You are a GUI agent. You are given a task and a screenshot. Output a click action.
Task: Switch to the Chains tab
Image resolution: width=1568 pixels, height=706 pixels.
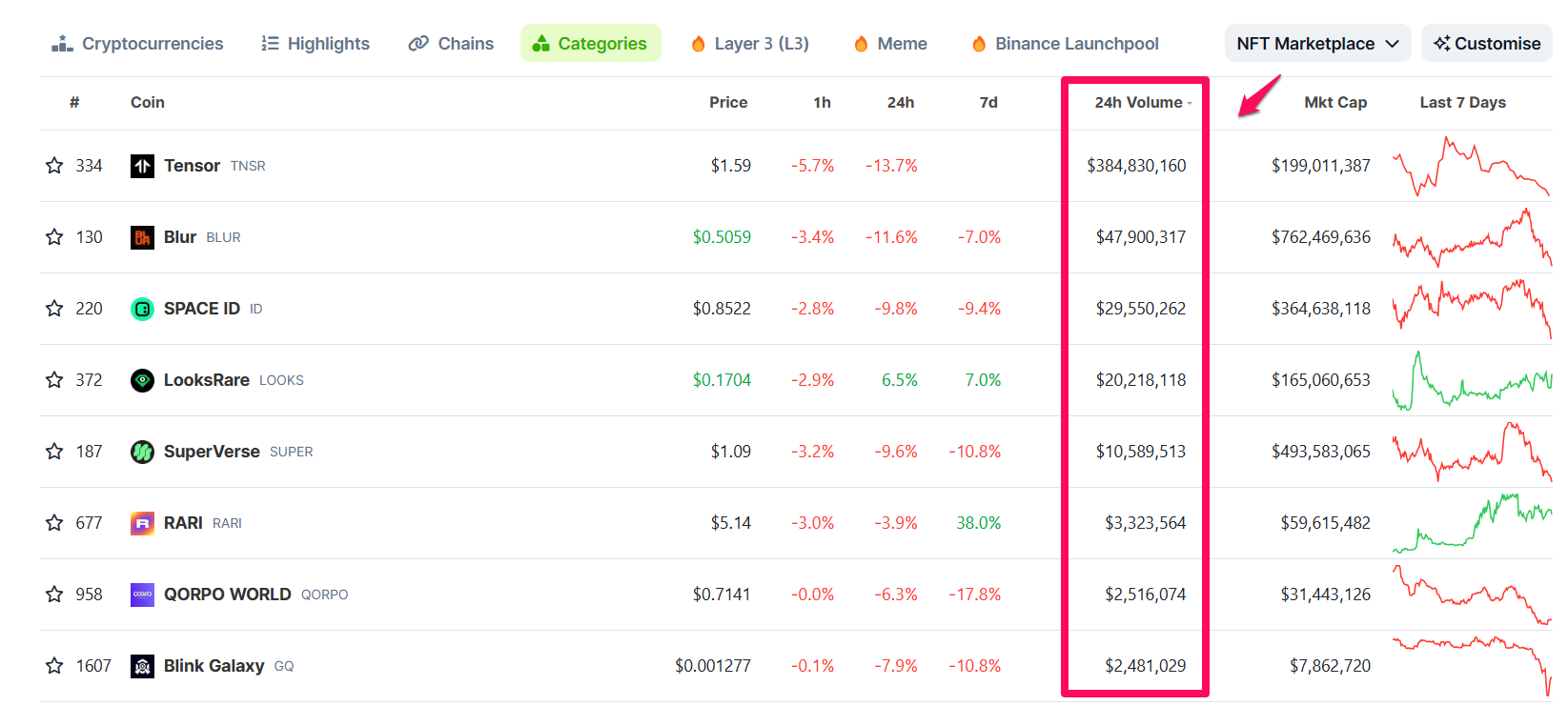pos(452,44)
